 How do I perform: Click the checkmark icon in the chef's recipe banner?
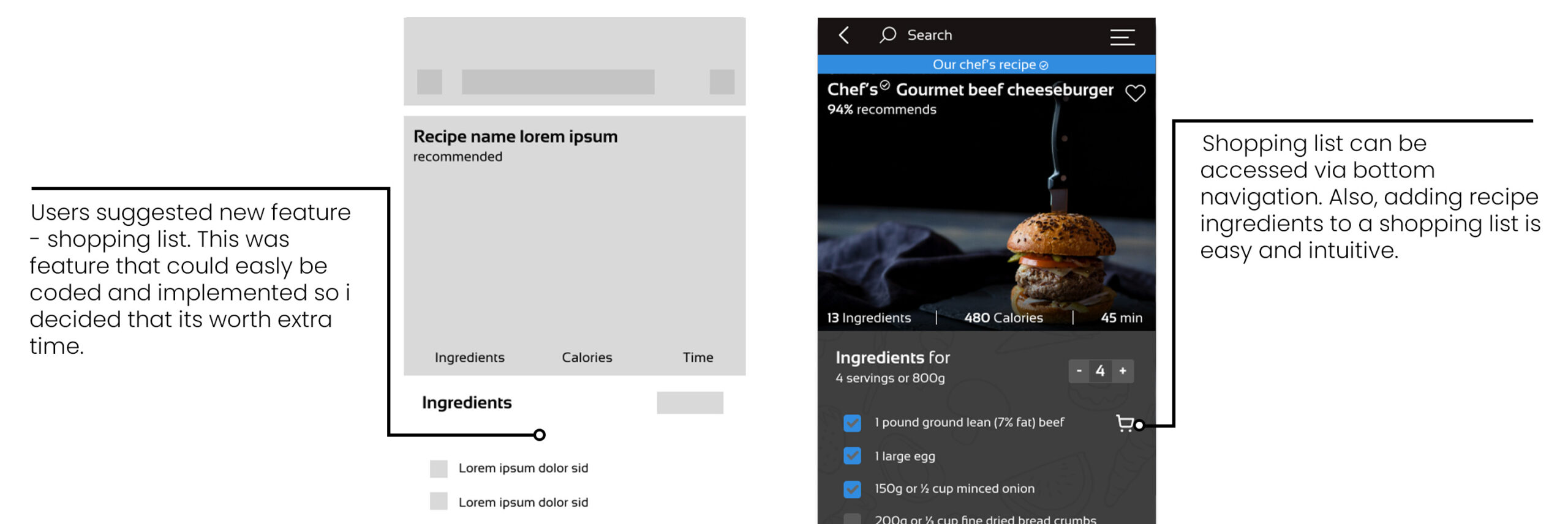(1044, 65)
